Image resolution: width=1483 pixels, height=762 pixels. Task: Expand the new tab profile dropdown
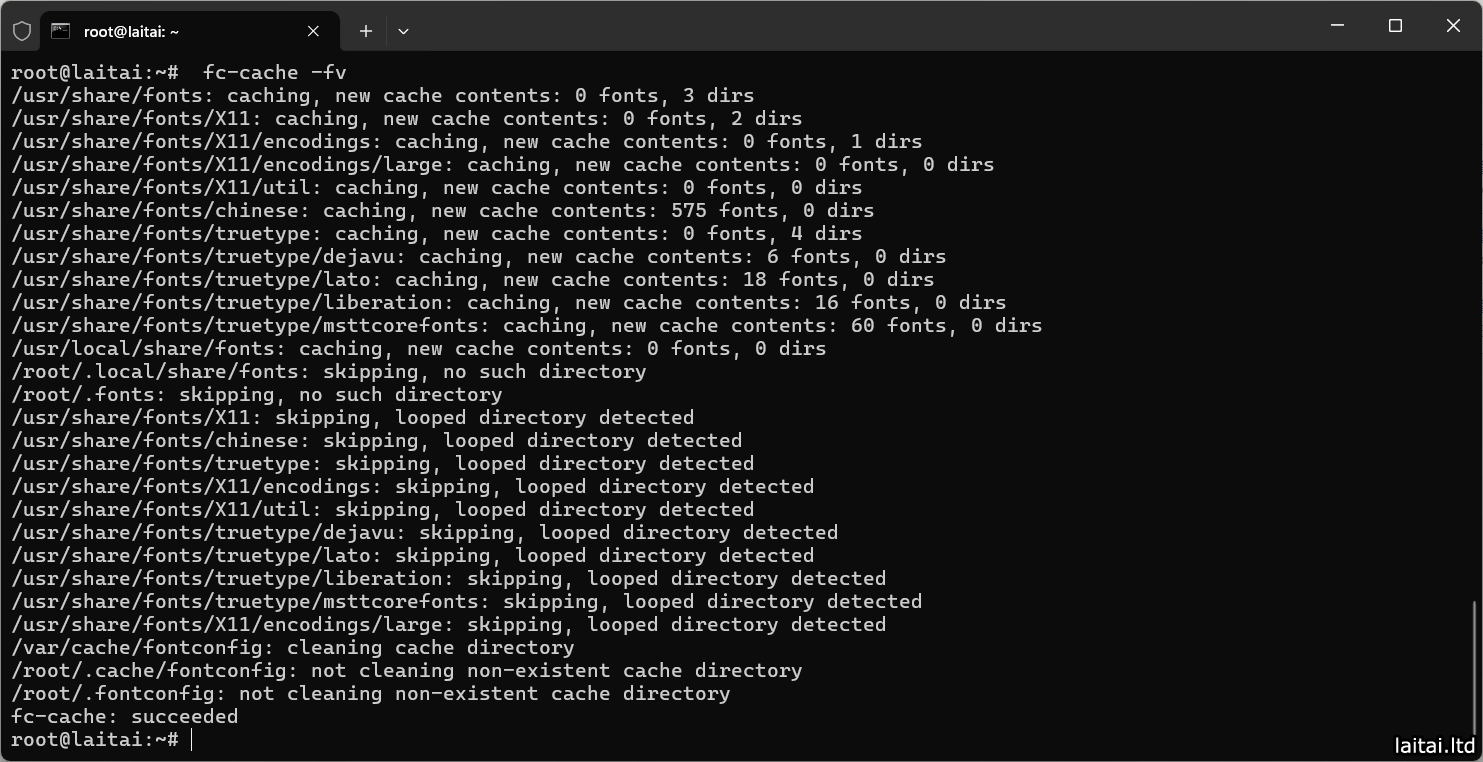tap(403, 31)
